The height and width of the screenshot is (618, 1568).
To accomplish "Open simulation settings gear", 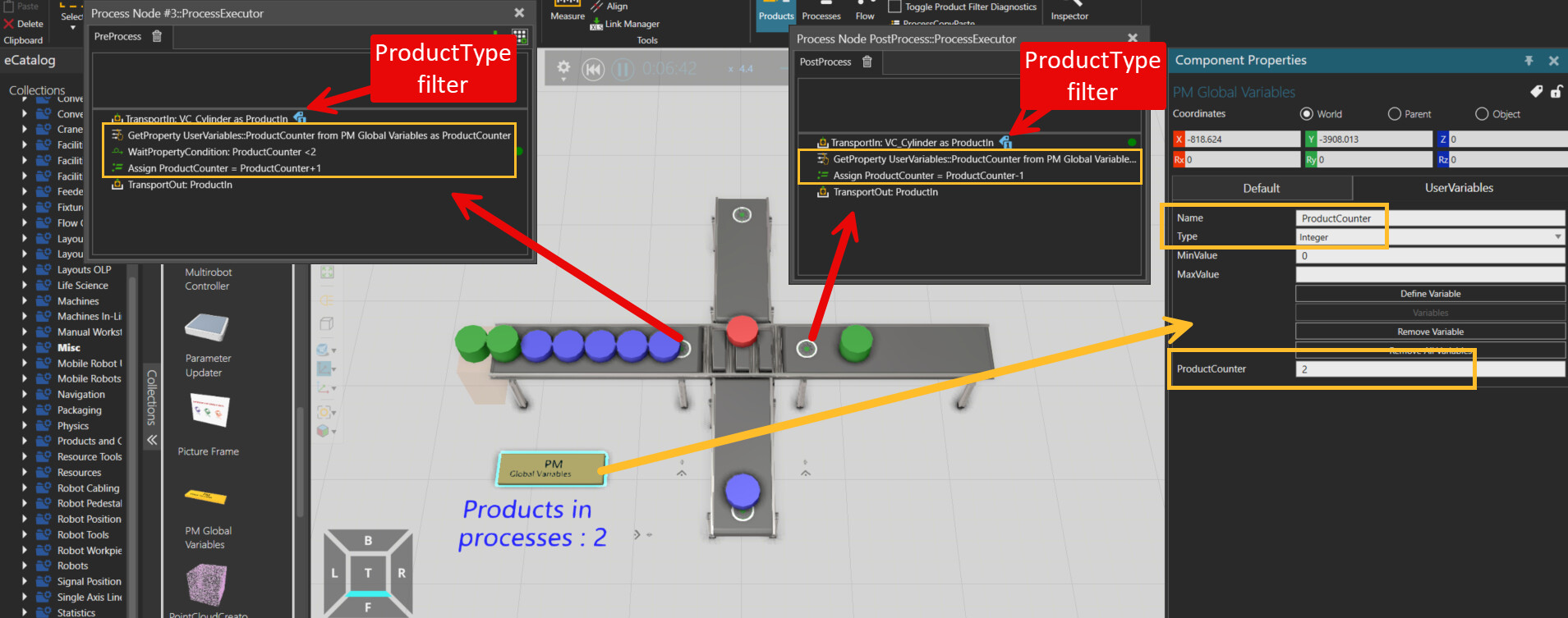I will [563, 69].
